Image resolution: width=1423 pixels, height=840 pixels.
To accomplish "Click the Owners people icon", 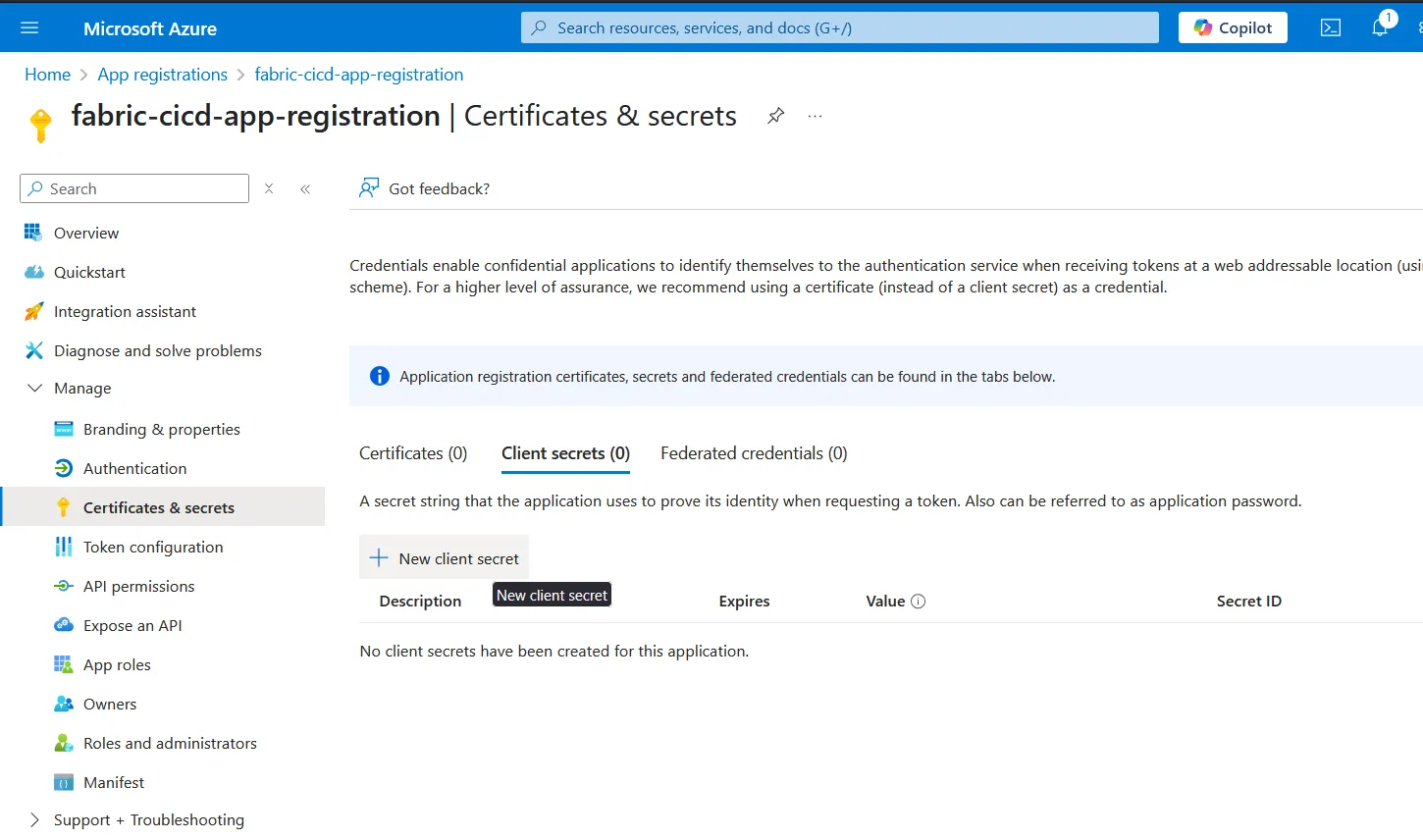I will [x=64, y=704].
